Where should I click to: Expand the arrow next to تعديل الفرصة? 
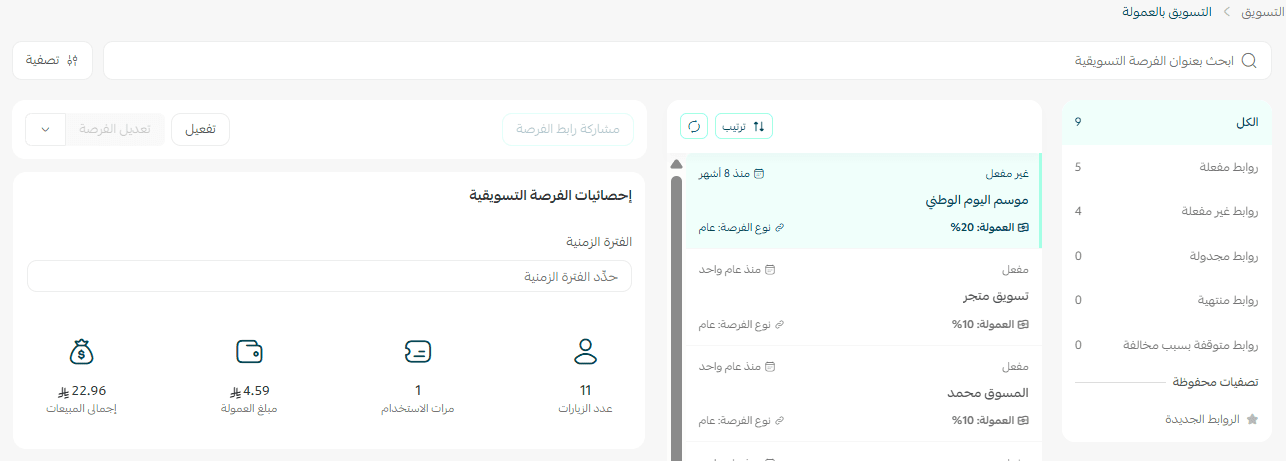pyautogui.click(x=45, y=129)
